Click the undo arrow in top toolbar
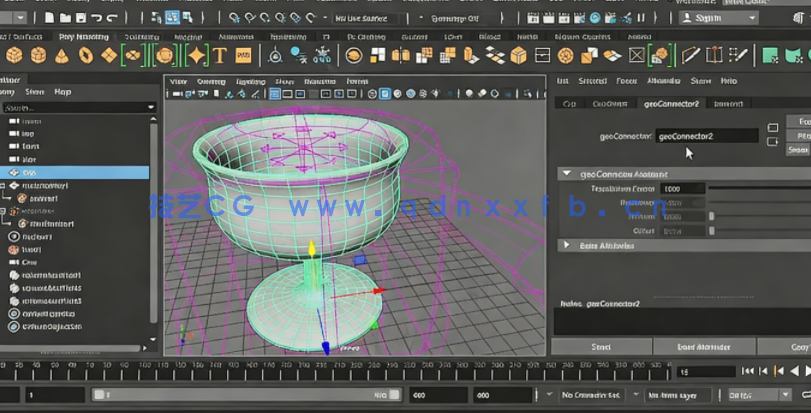 pos(97,18)
